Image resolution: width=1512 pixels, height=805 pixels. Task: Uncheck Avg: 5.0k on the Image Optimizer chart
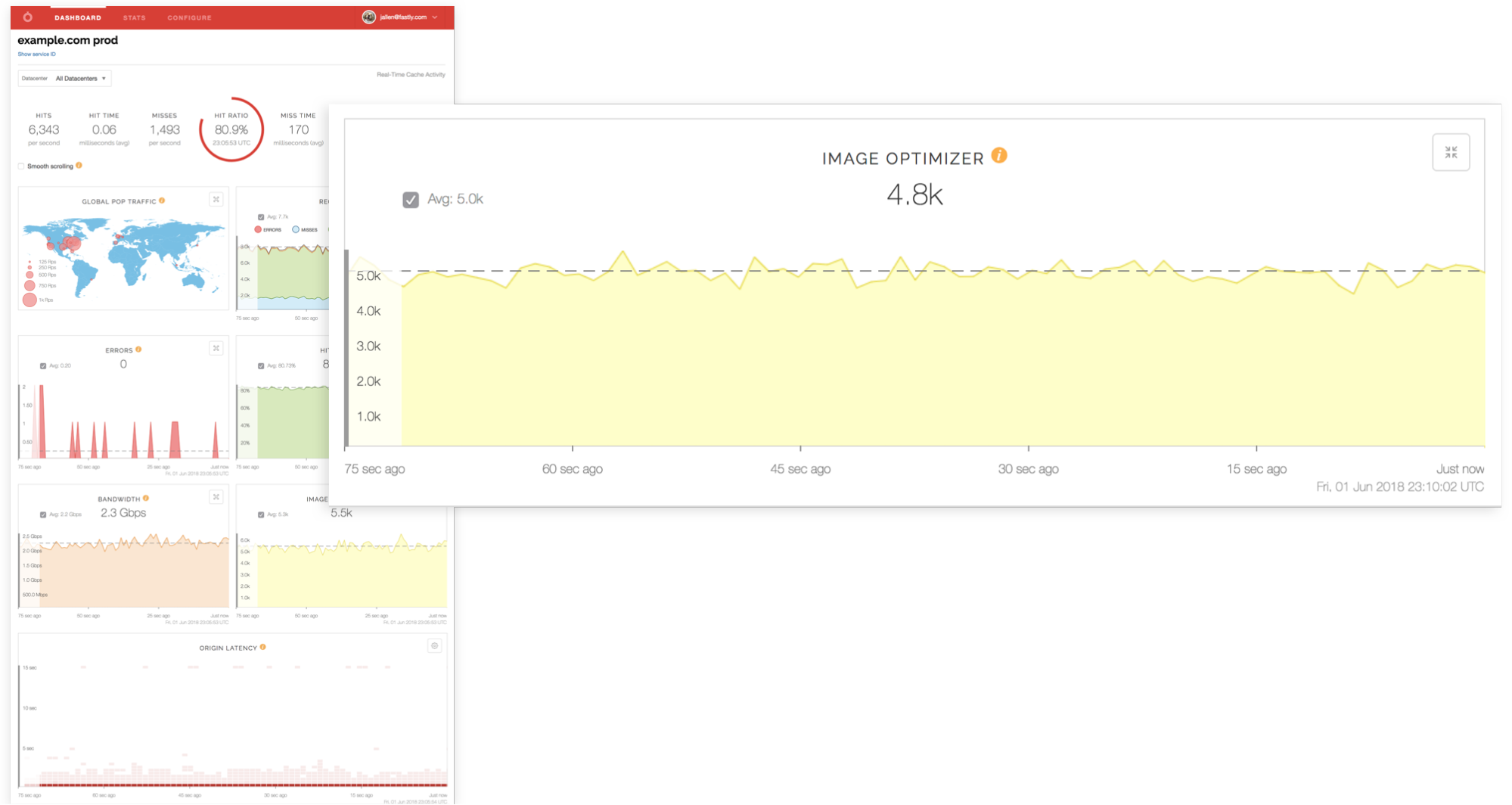click(x=411, y=198)
